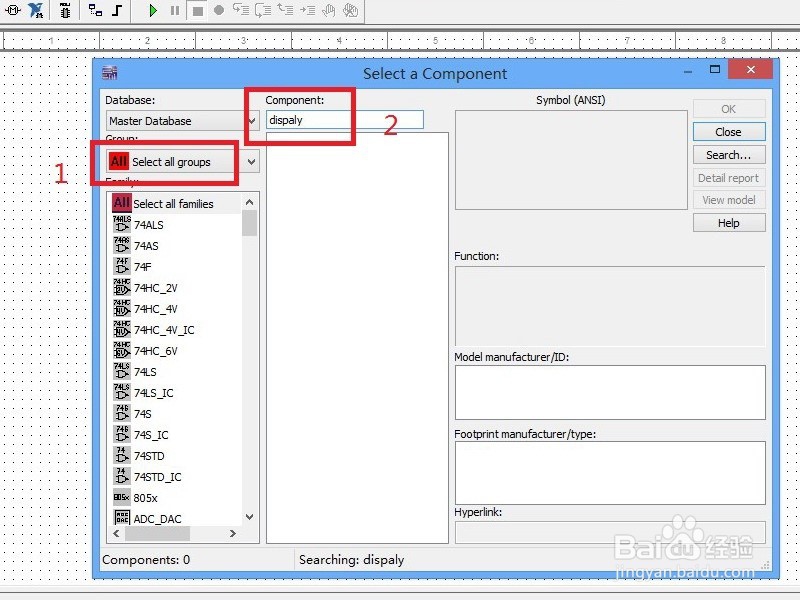Click the motor component toolbar icon

[x=13, y=10]
